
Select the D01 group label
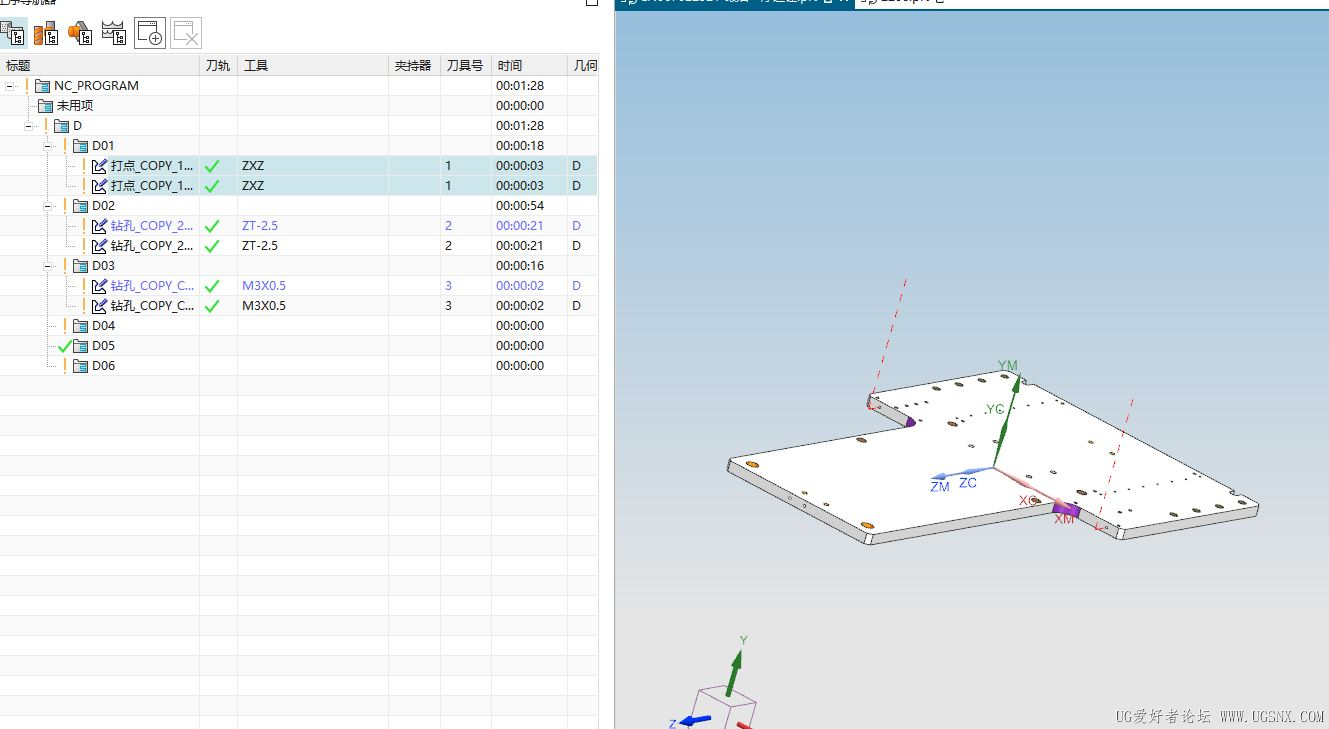(x=103, y=146)
